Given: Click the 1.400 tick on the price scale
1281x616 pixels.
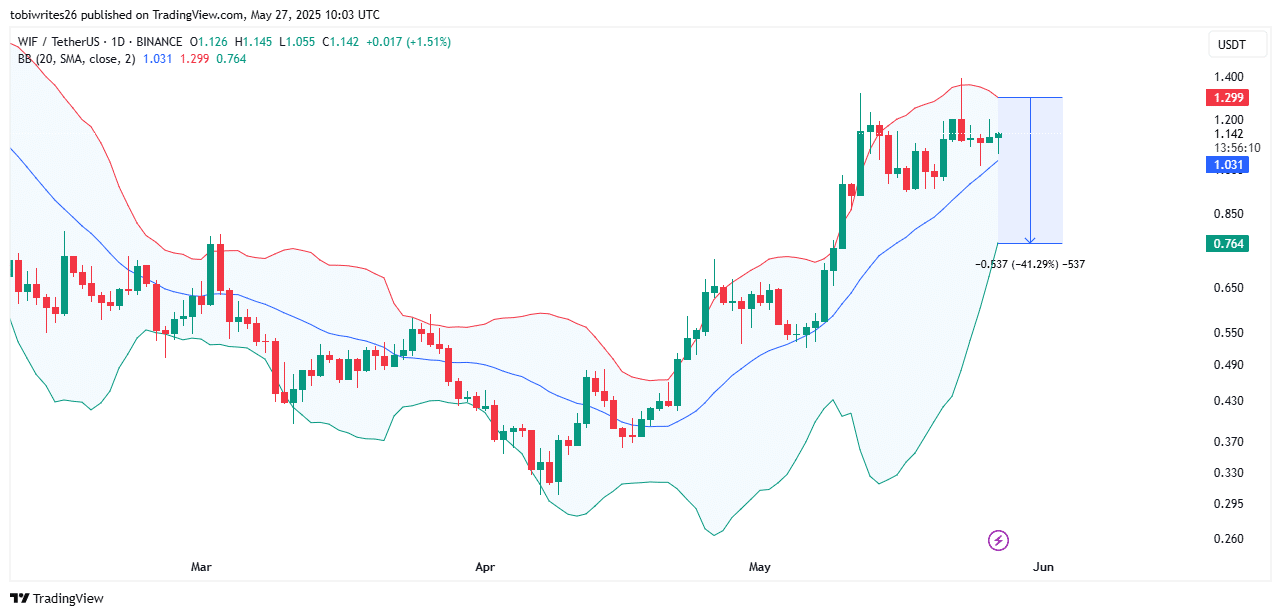Looking at the screenshot, I should 1229,77.
